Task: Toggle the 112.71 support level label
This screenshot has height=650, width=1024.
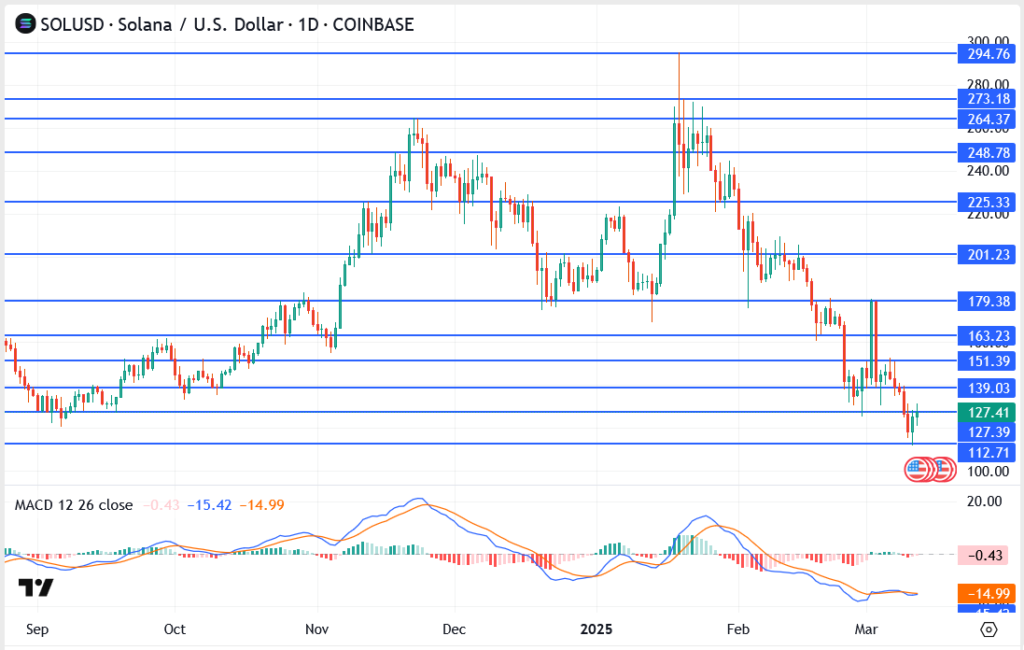Action: pyautogui.click(x=987, y=453)
